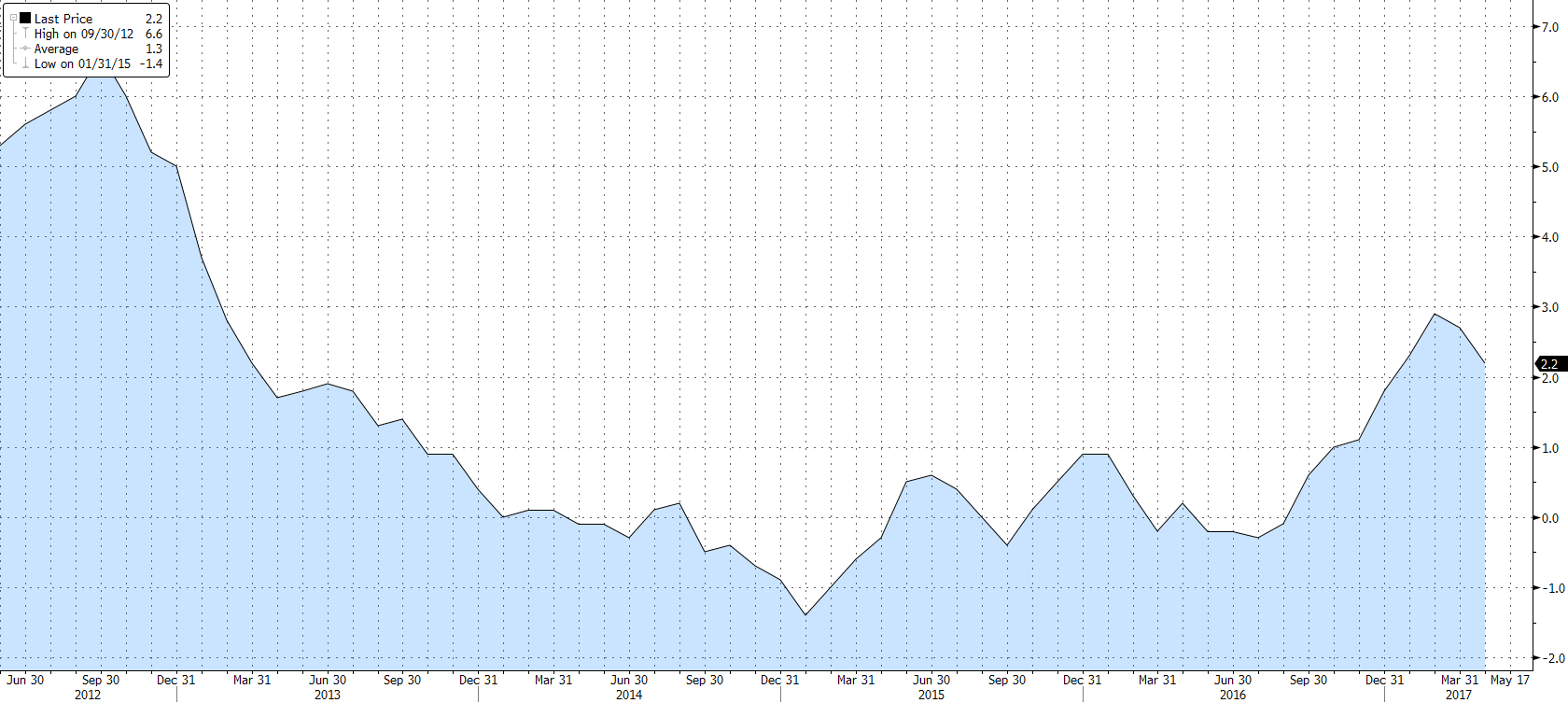Click the 2.2 last price axis flag
Viewport: 1568px width, 703px height.
click(1550, 364)
